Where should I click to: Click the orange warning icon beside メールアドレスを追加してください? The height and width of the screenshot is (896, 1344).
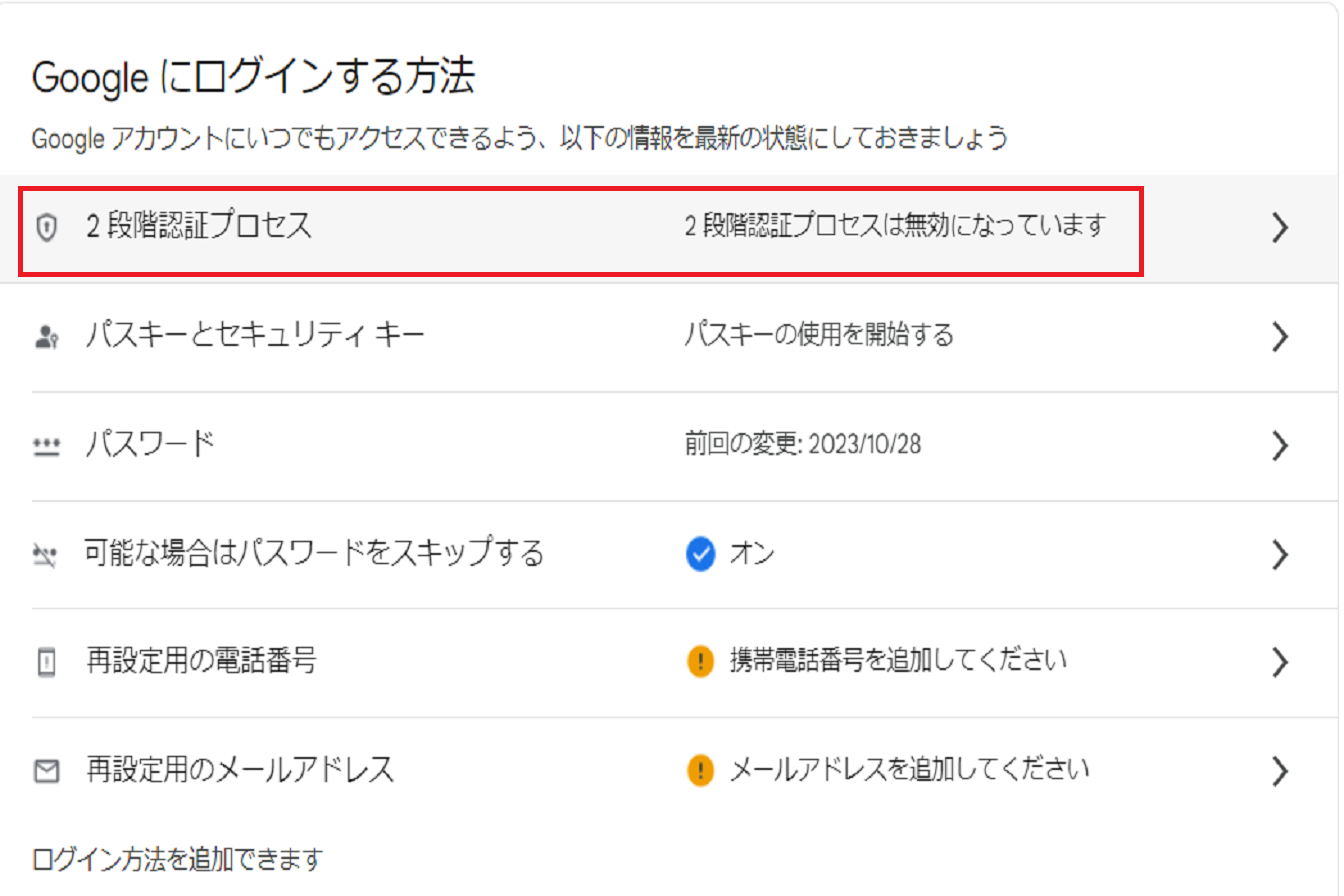701,770
